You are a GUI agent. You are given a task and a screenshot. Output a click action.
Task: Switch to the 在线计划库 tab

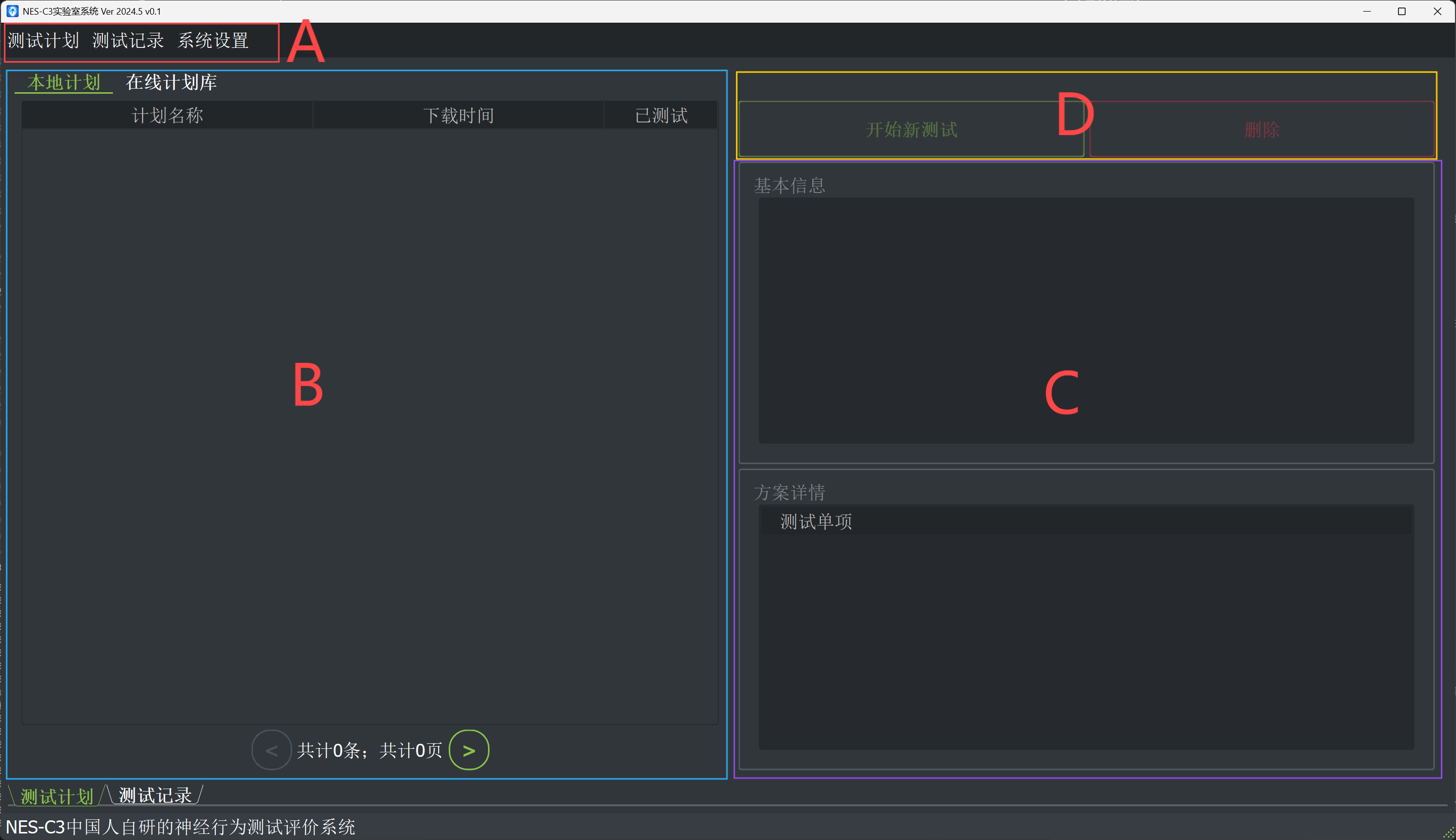(x=171, y=83)
